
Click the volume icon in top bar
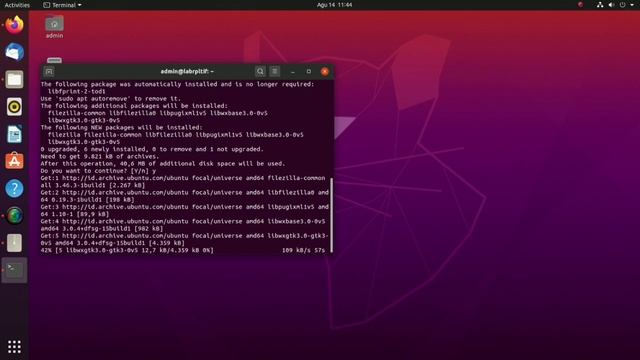(x=611, y=5)
